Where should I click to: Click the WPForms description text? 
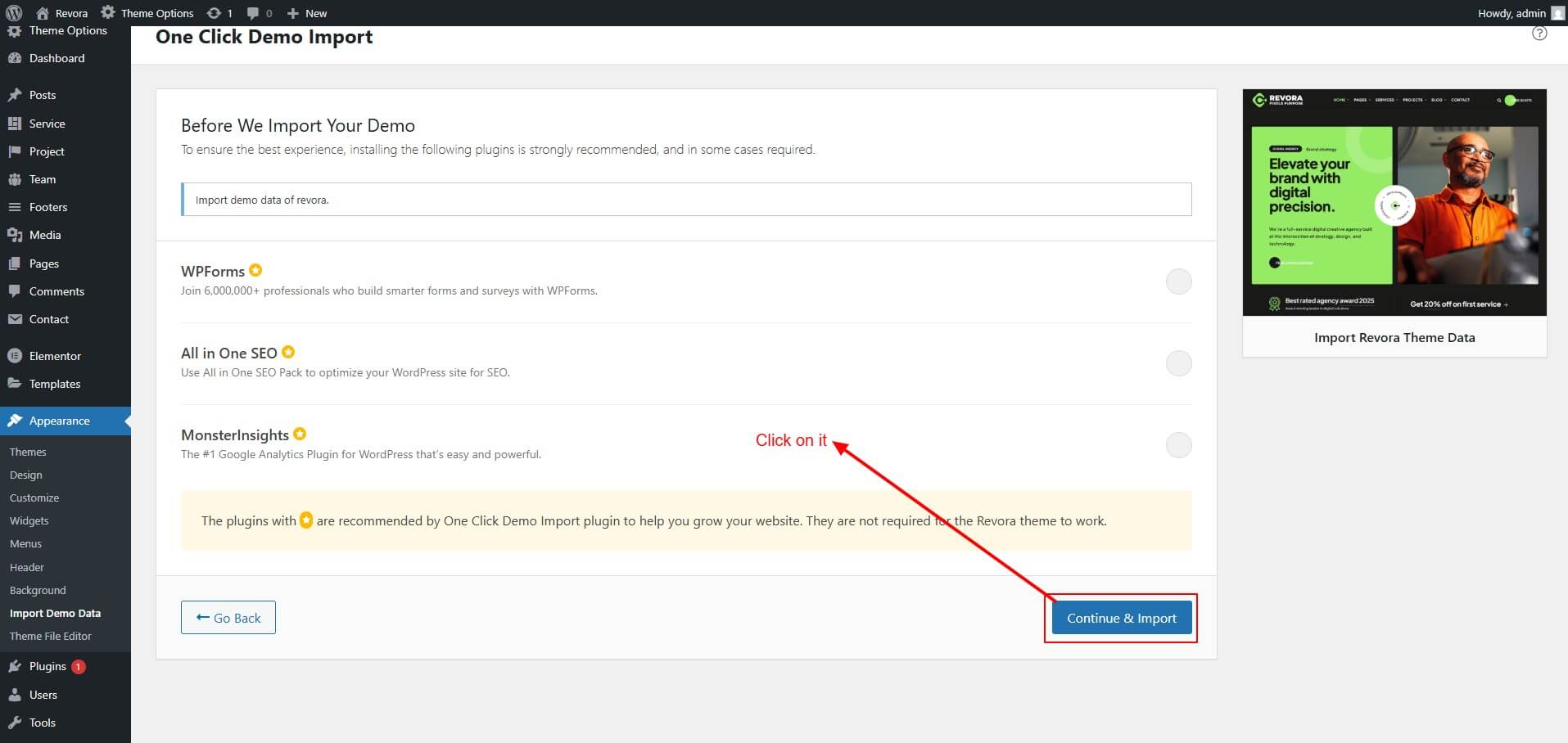(x=389, y=290)
